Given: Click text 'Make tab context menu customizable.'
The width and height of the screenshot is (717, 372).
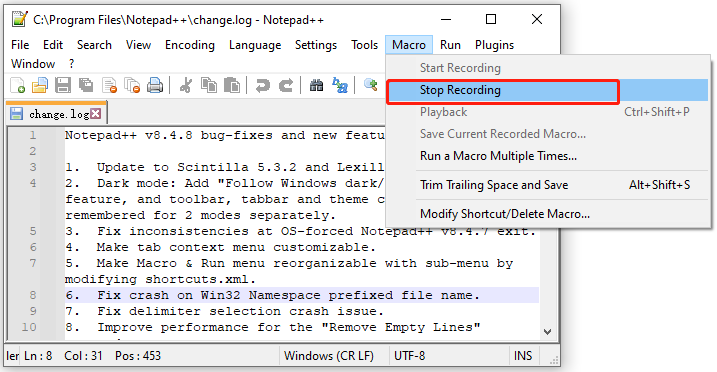Looking at the screenshot, I should [236, 247].
